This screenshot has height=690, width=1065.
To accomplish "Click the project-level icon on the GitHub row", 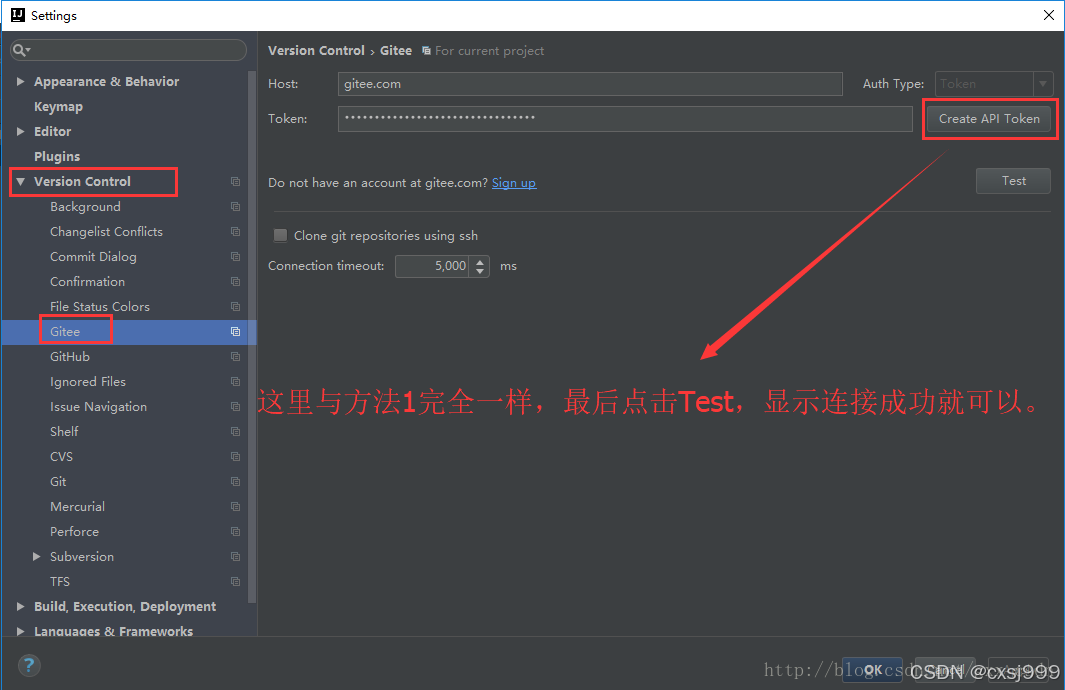I will 235,357.
